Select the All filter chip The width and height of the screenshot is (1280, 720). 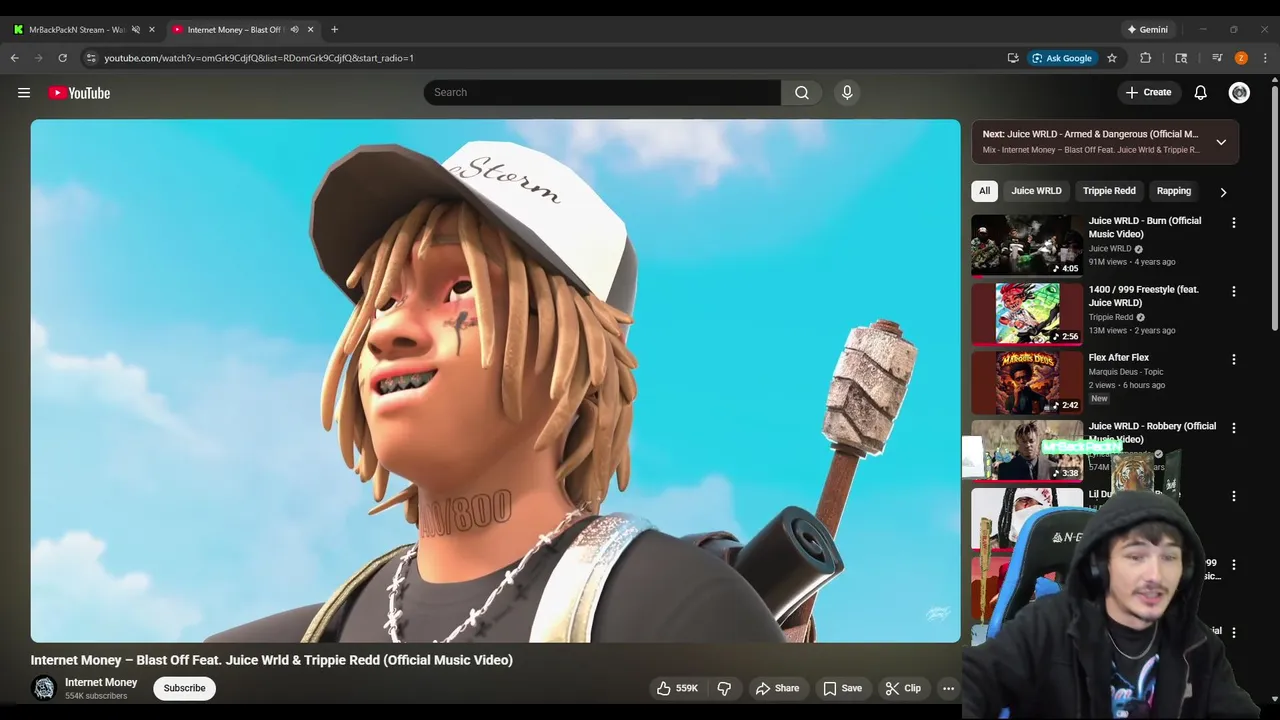[x=984, y=191]
